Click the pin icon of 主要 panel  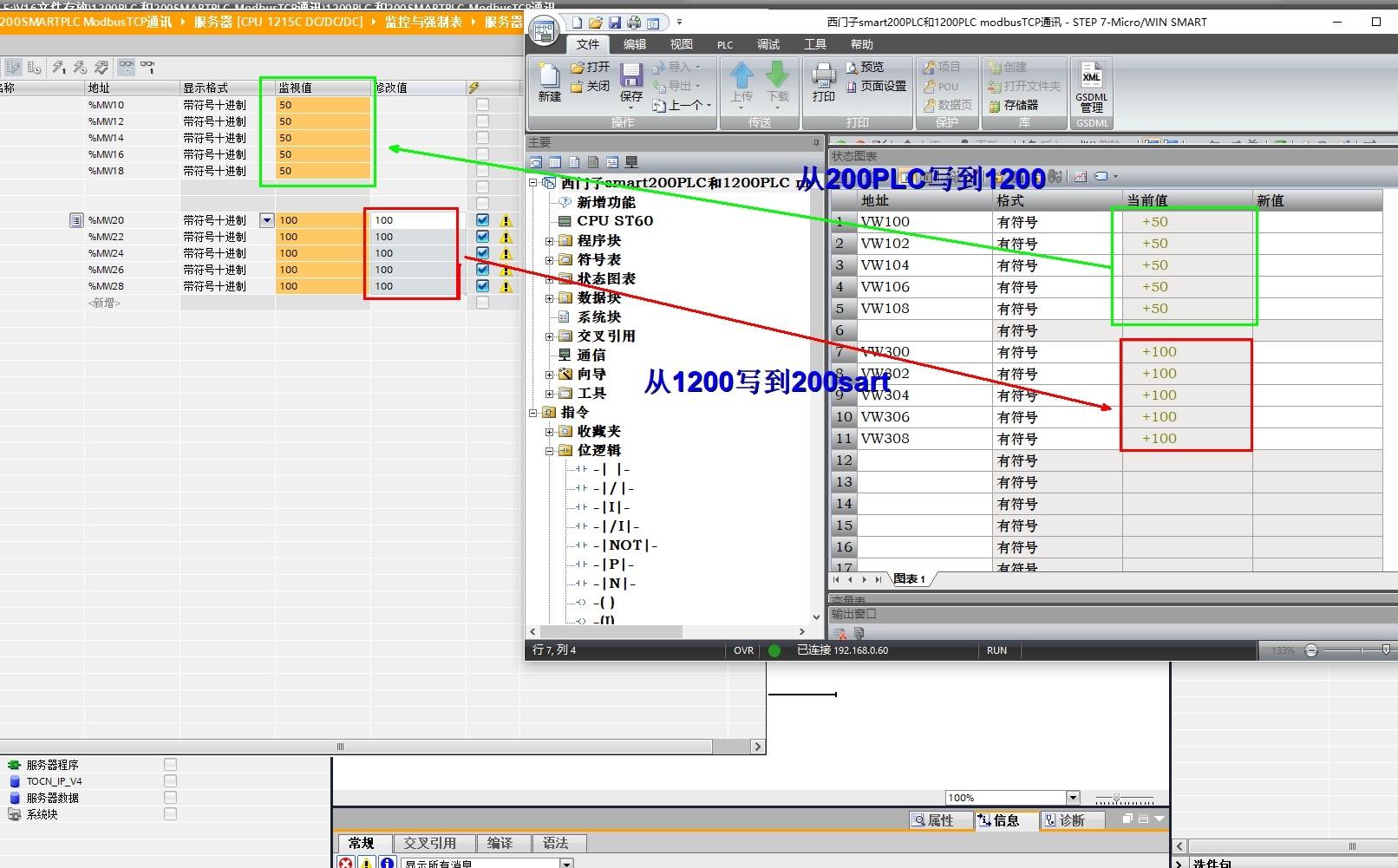(816, 142)
